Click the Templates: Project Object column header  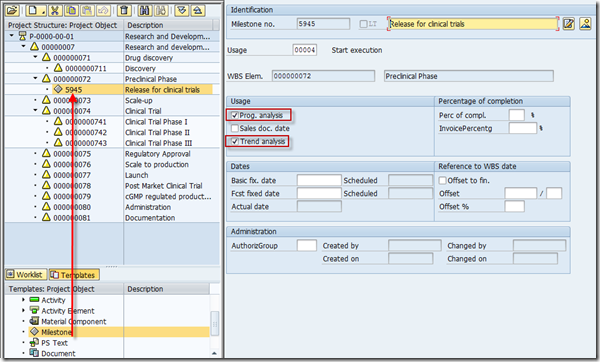pyautogui.click(x=64, y=289)
